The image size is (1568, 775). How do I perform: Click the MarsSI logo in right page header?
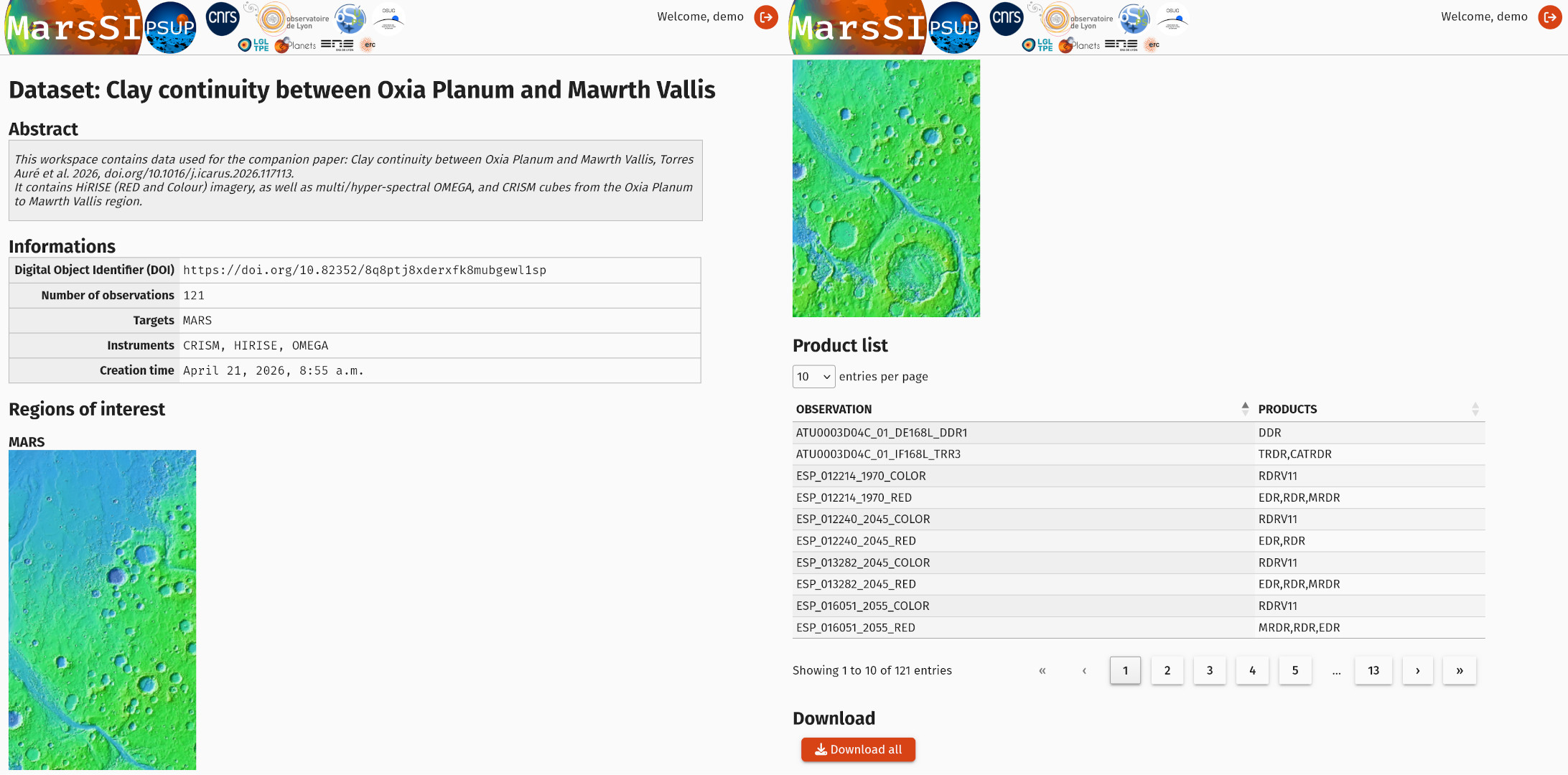coord(858,27)
